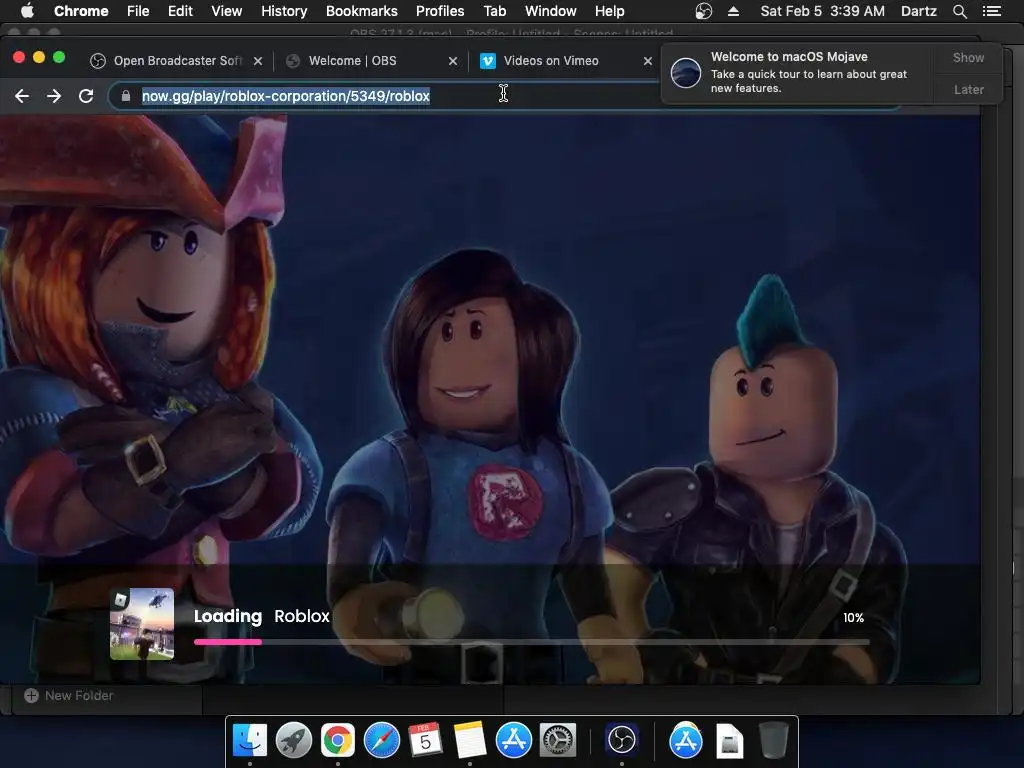Open the disk image file icon in Dock
The width and height of the screenshot is (1024, 768).
[x=729, y=741]
